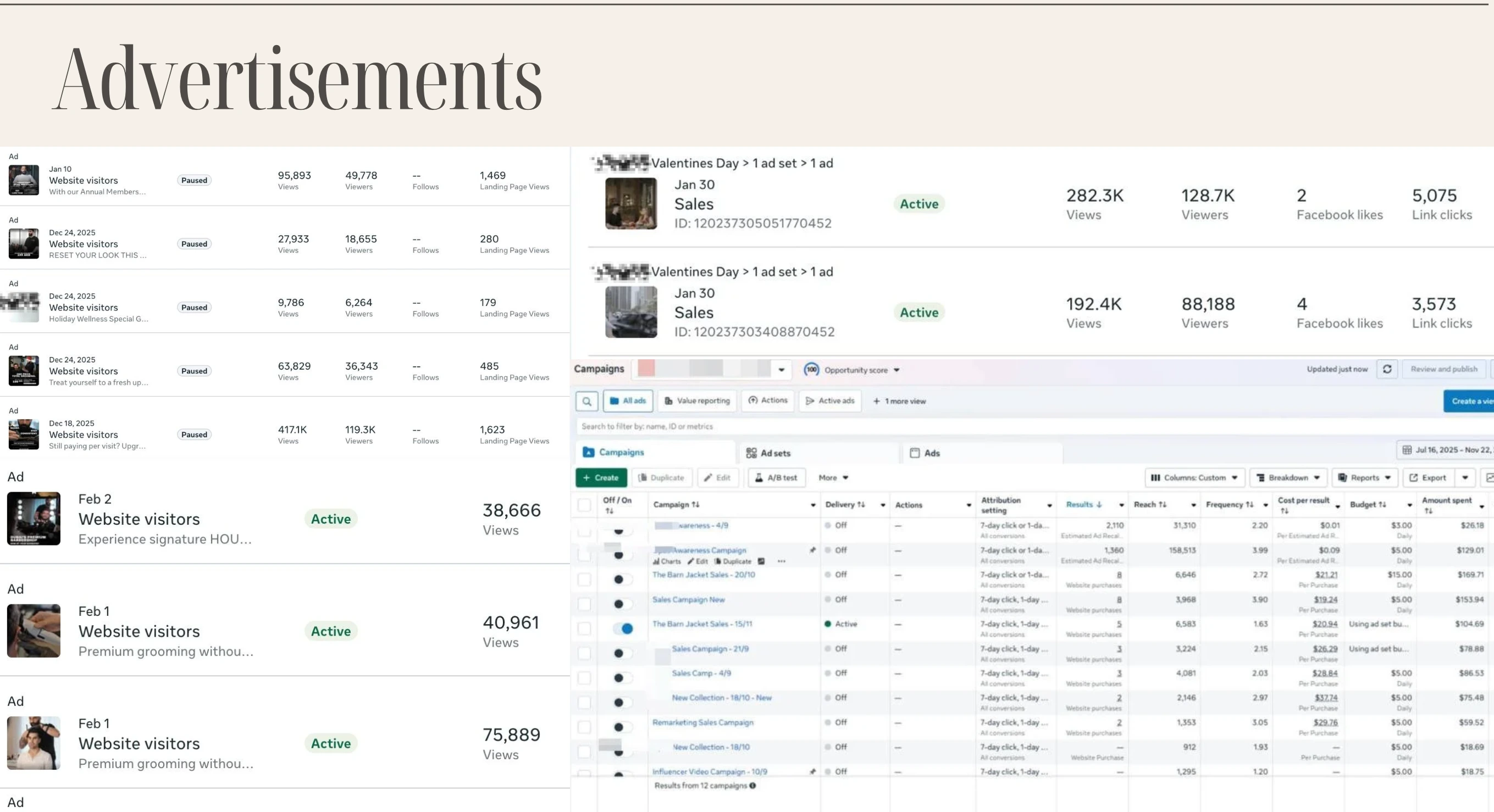Click the search magnifier icon in Campaigns toolbar
Viewport: 1494px width, 812px height.
(x=587, y=401)
